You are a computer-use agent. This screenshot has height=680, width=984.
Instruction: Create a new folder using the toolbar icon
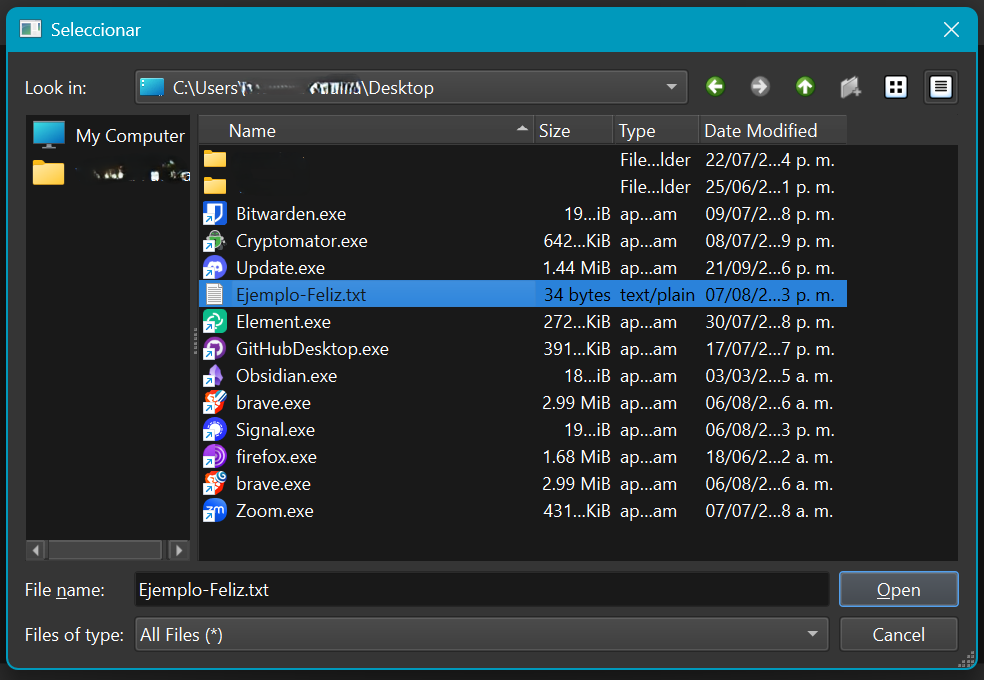[850, 87]
